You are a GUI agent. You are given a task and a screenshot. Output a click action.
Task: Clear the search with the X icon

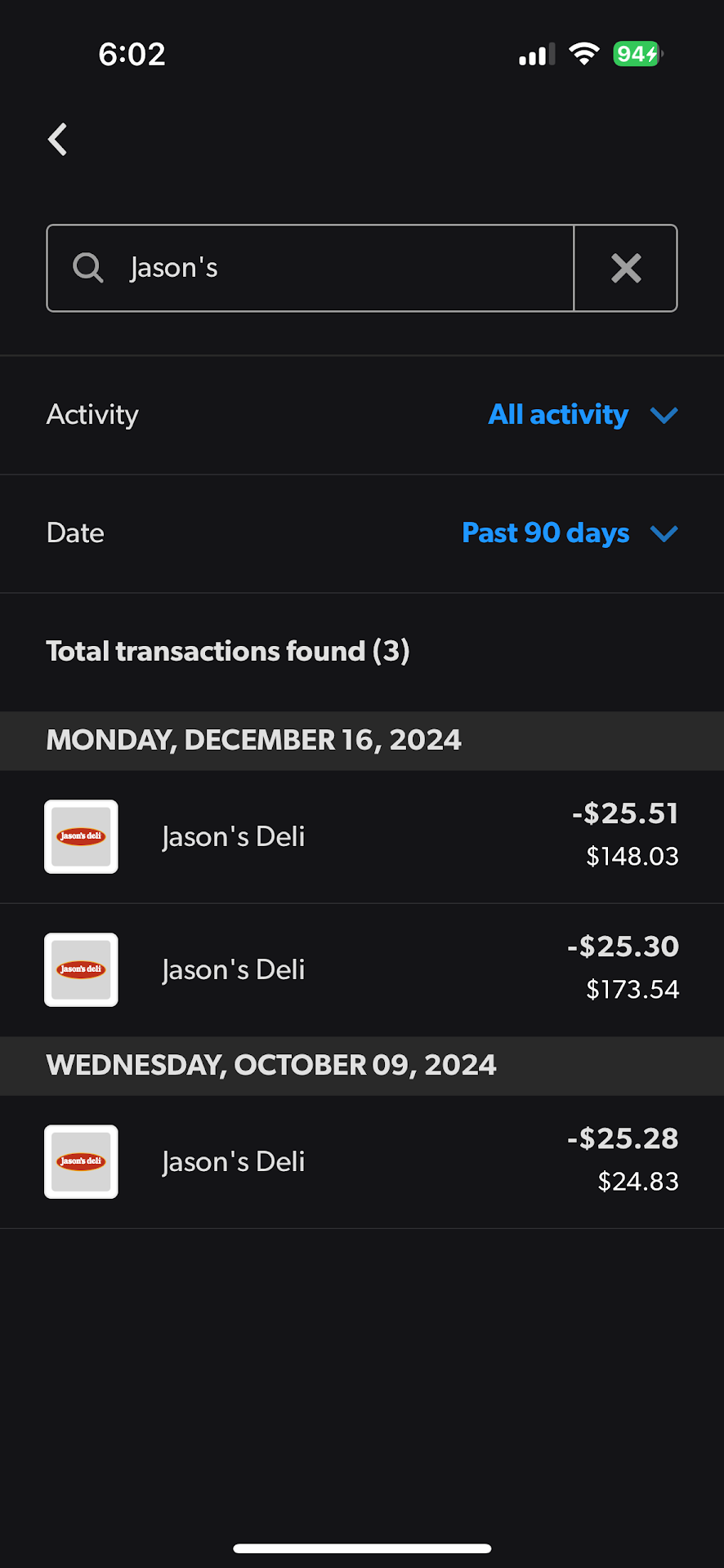[626, 268]
